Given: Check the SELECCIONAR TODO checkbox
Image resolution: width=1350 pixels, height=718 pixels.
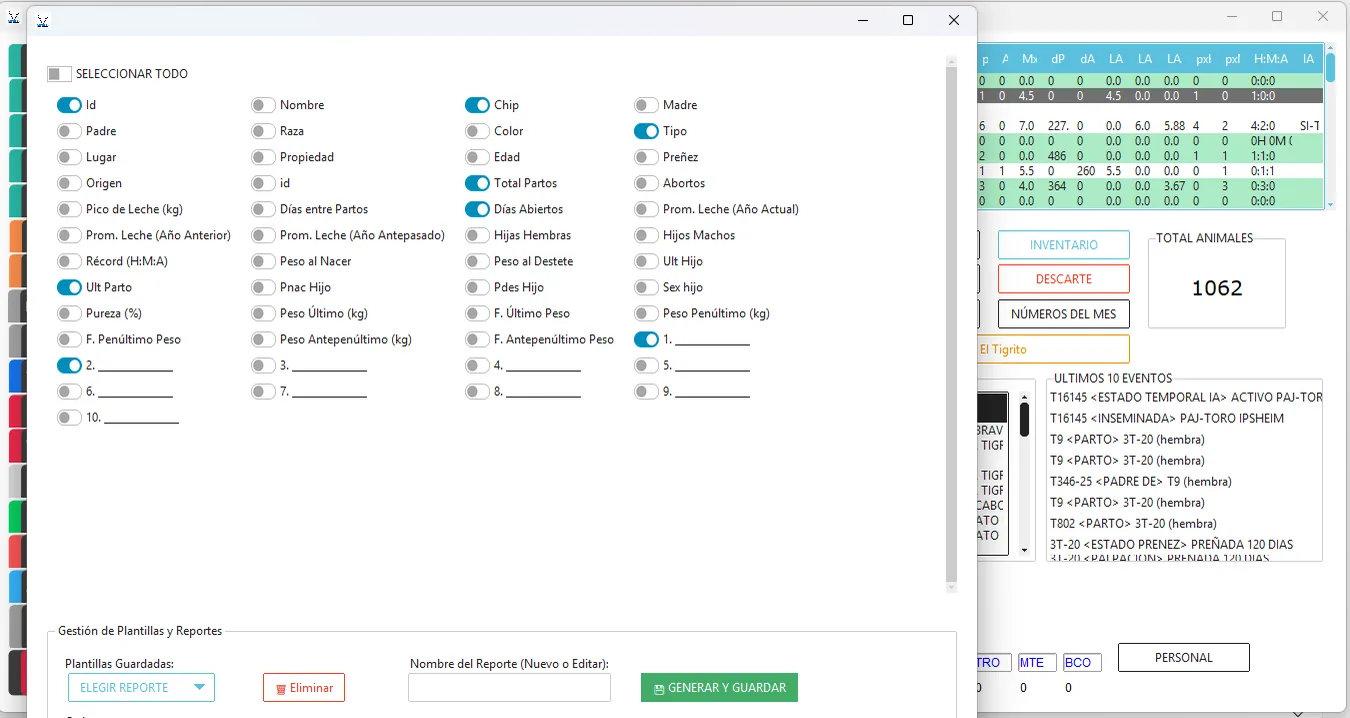Looking at the screenshot, I should pos(59,74).
